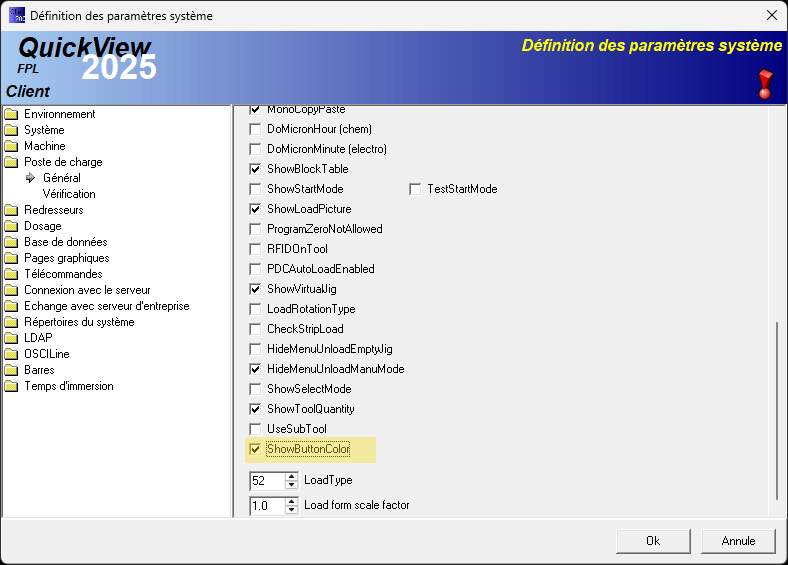Image resolution: width=788 pixels, height=565 pixels.
Task: Tick the TestStartMode checkbox
Action: (415, 189)
